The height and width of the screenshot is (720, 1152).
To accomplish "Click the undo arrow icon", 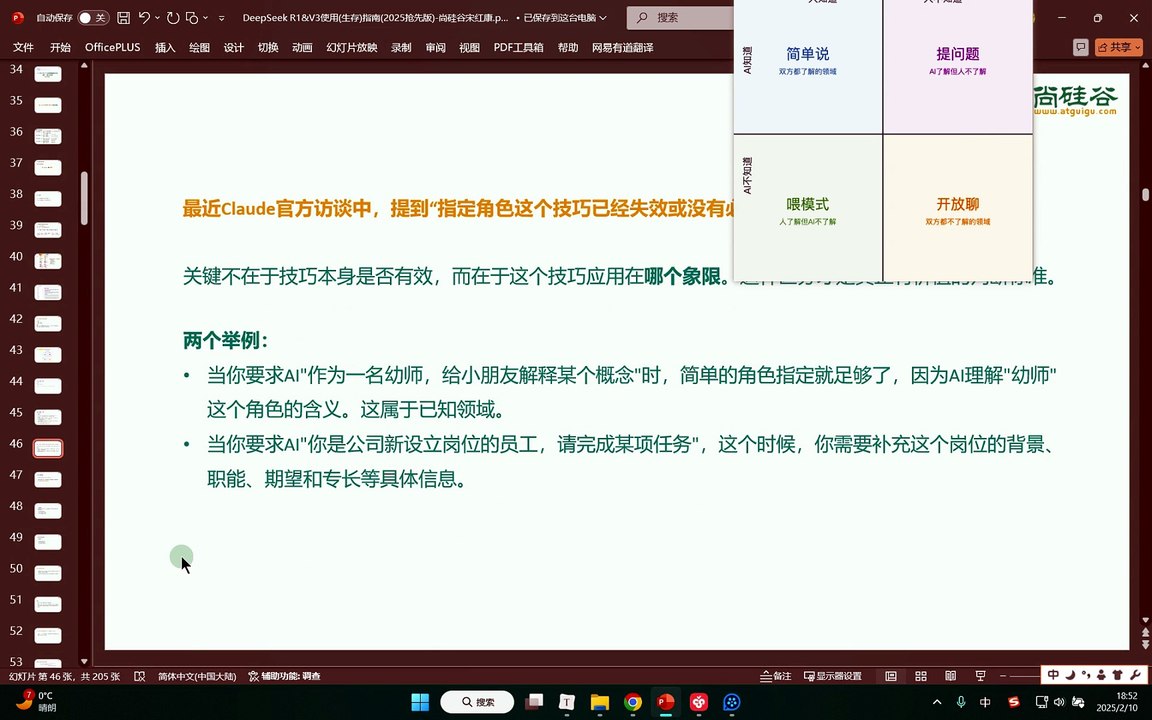I will [145, 18].
